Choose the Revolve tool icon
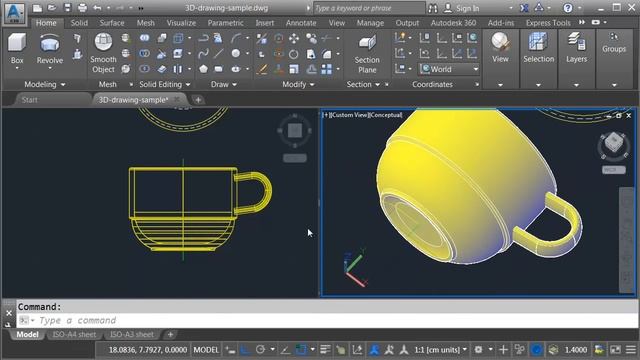 click(x=50, y=43)
